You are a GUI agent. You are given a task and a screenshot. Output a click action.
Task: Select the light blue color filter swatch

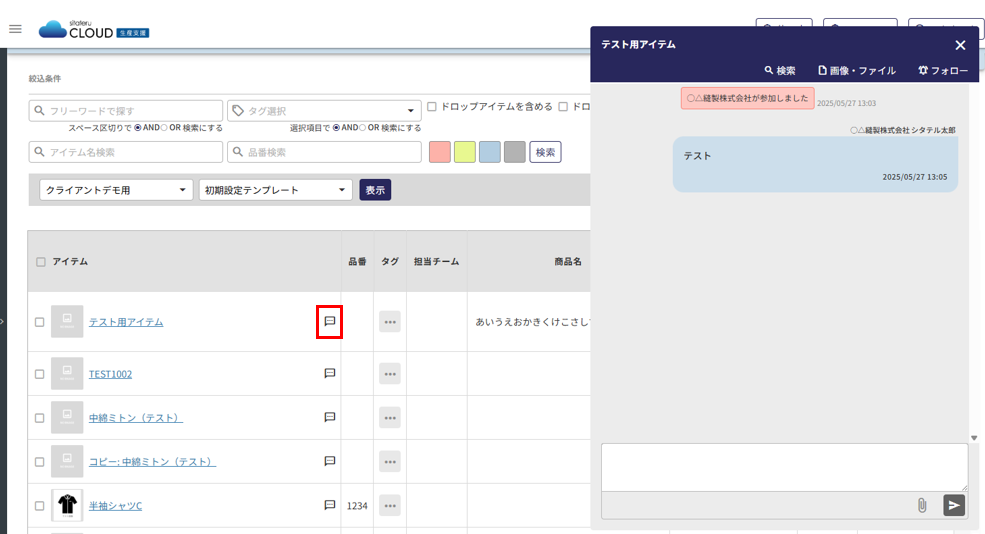(490, 152)
